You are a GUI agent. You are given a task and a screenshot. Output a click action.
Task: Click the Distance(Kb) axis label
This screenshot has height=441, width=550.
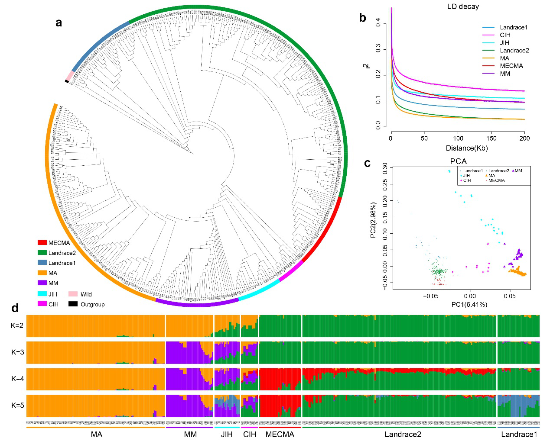[x=467, y=148]
